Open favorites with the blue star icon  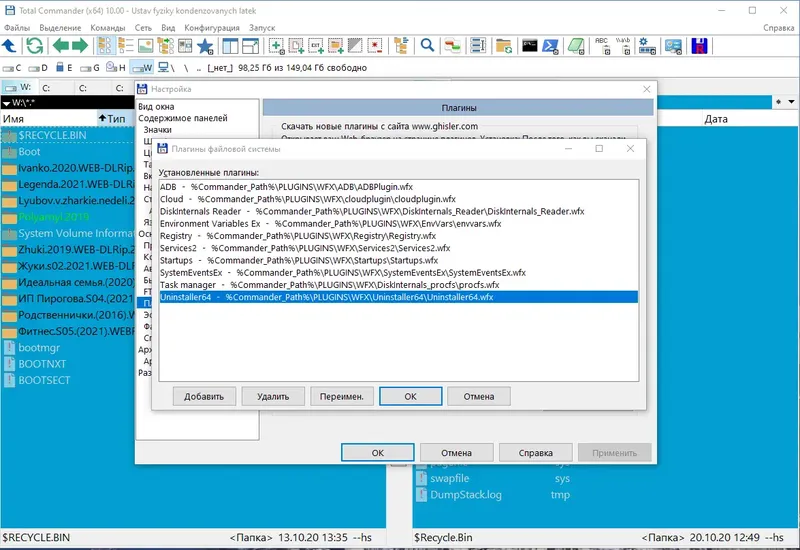pos(205,46)
